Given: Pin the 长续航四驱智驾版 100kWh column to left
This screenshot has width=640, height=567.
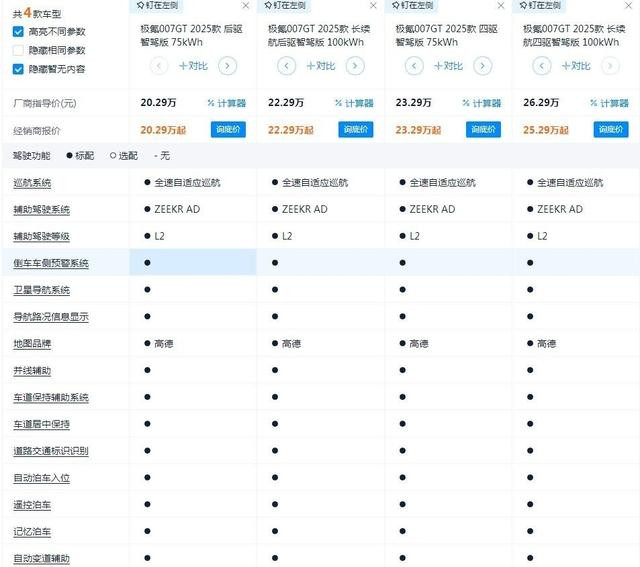Looking at the screenshot, I should pyautogui.click(x=540, y=5).
